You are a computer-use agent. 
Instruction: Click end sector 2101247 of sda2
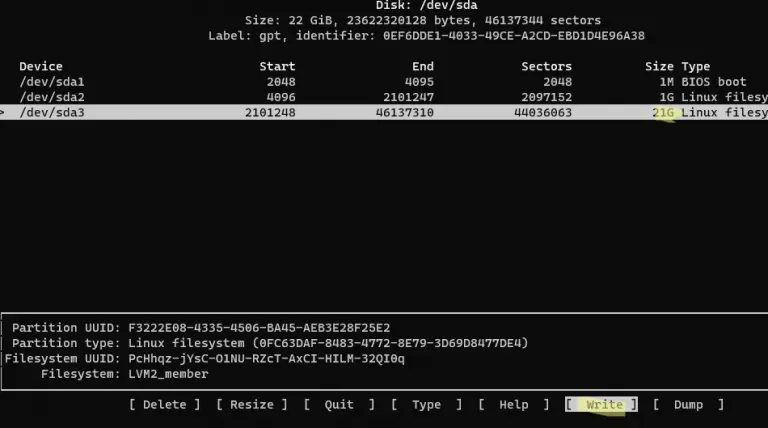pos(408,97)
